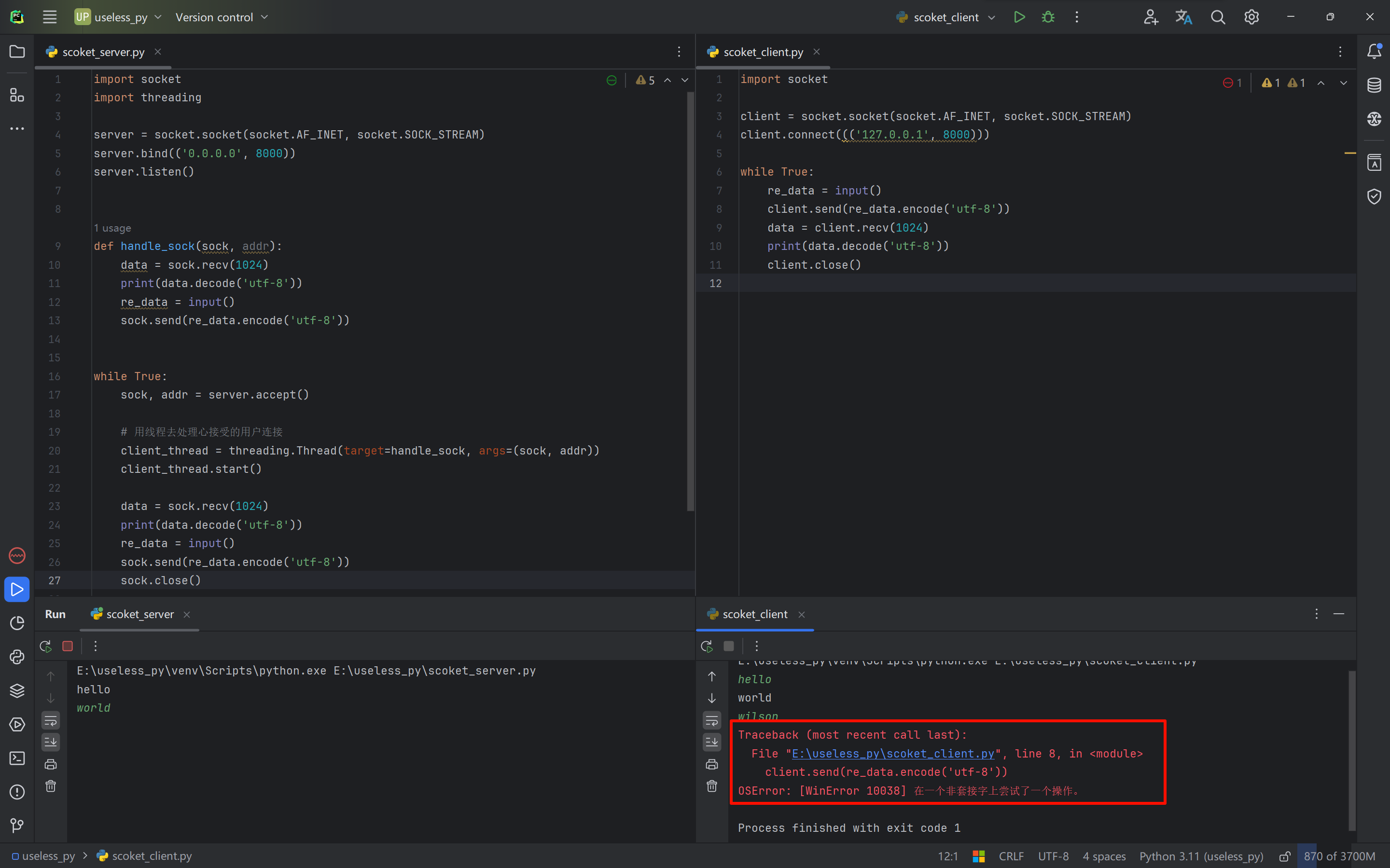Clear the scoket_client console output
1390x868 pixels.
tap(711, 786)
